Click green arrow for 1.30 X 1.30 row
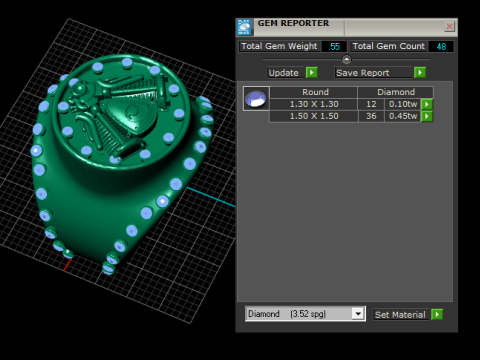480x360 pixels. 427,104
